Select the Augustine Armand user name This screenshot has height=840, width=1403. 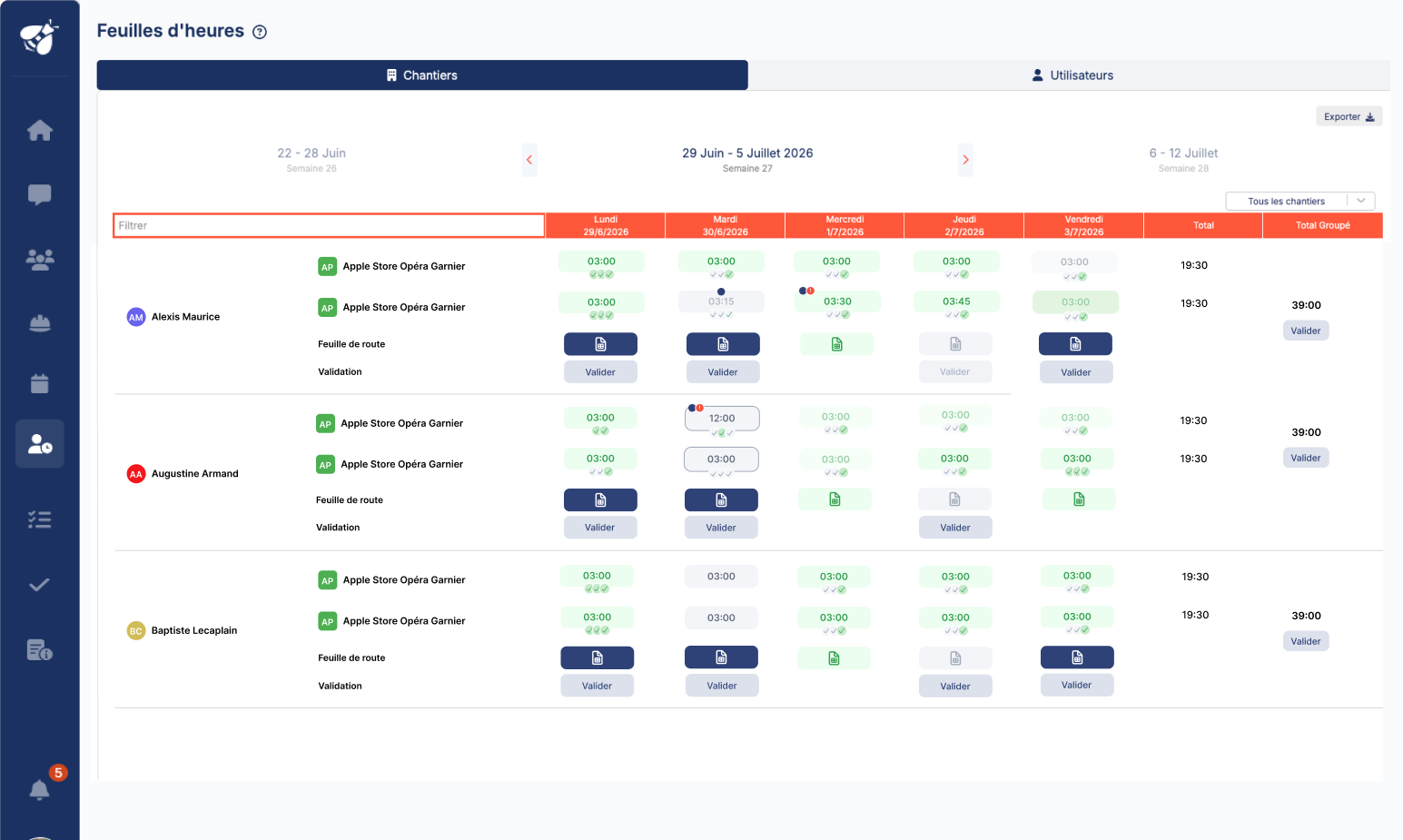[x=194, y=474]
